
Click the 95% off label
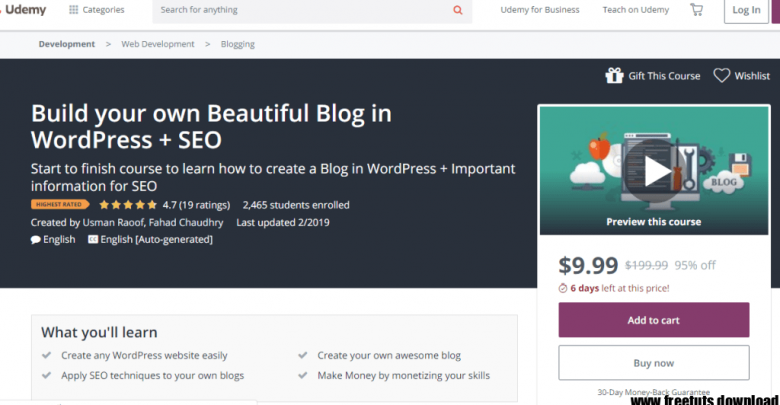point(695,265)
